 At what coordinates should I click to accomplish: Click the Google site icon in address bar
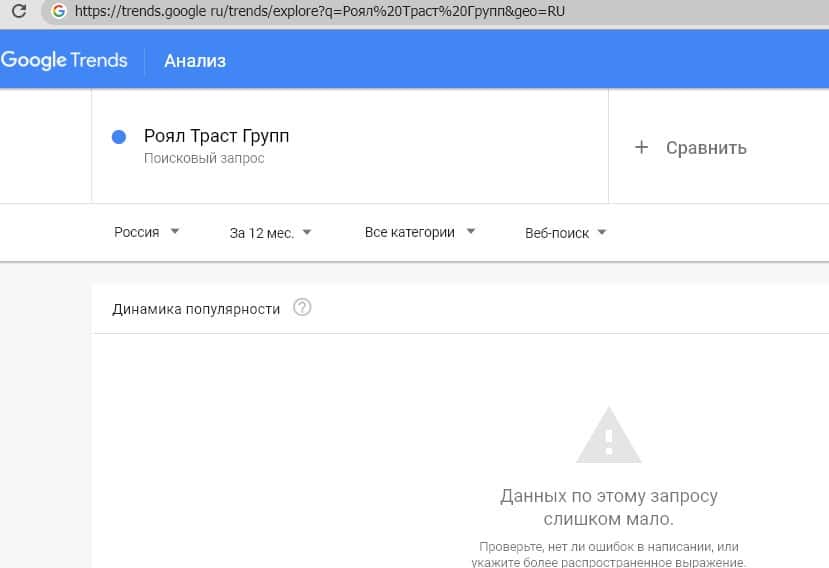click(x=58, y=12)
